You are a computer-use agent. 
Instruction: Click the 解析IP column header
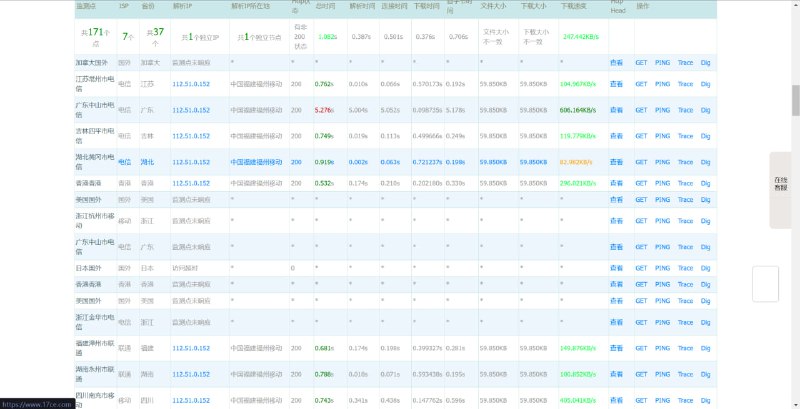pyautogui.click(x=183, y=6)
